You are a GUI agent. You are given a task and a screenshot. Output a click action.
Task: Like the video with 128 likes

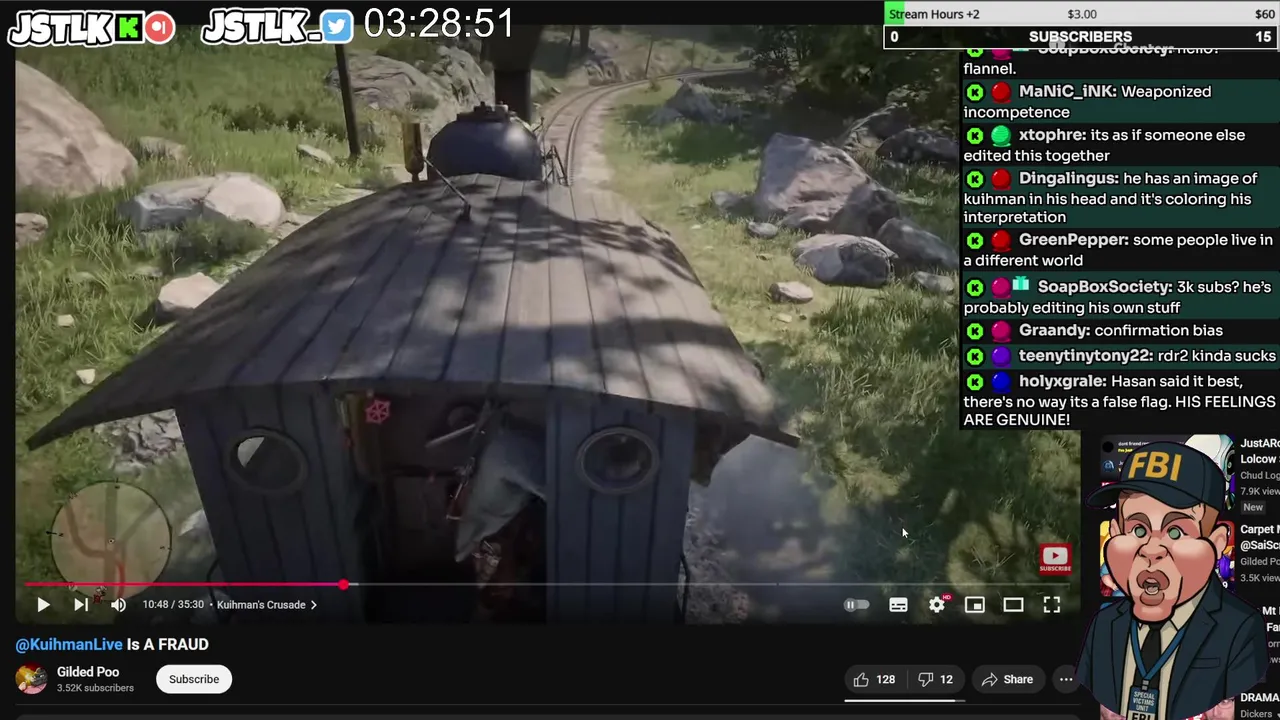874,679
